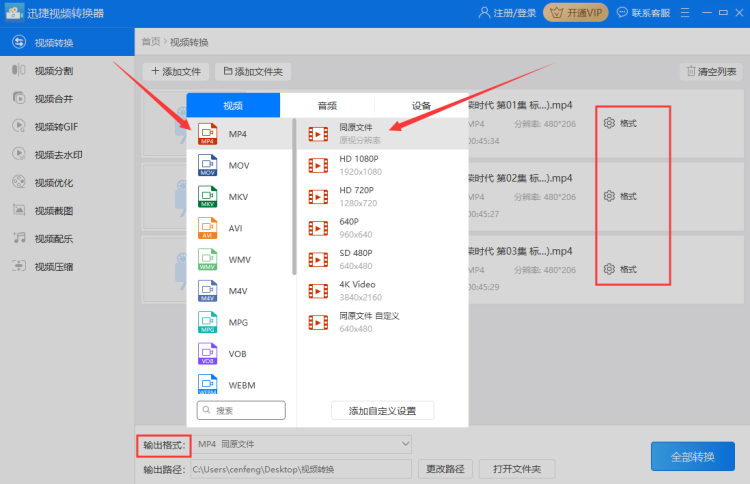Clear list with 清空列表
The image size is (750, 484).
pyautogui.click(x=711, y=72)
